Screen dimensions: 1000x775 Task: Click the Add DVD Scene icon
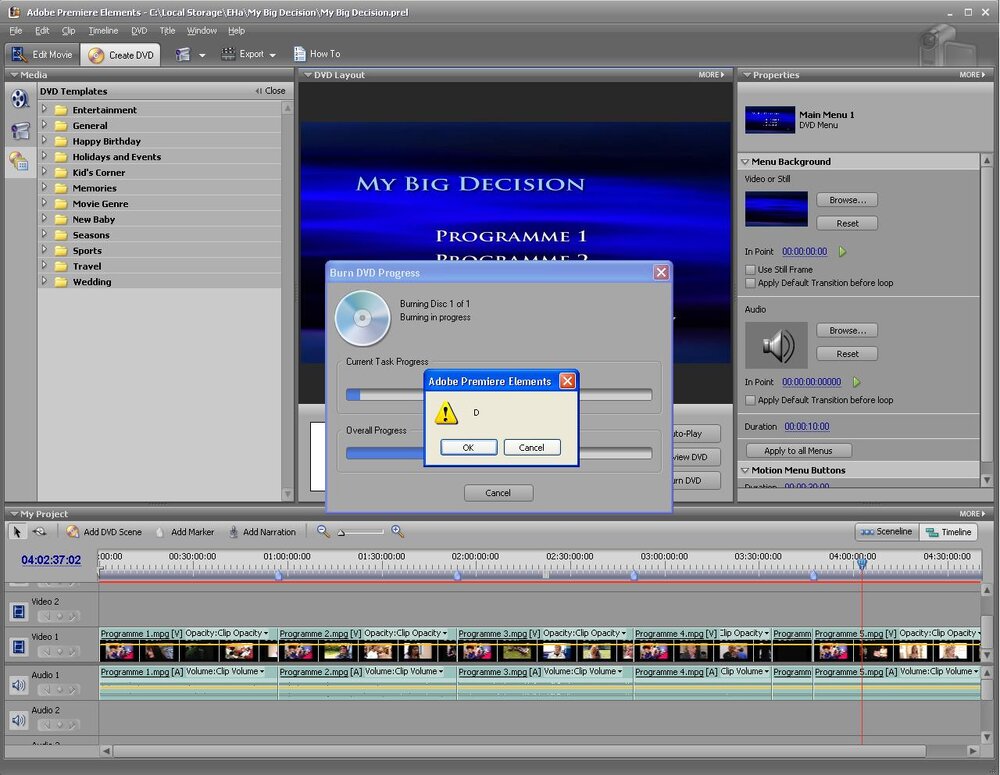(73, 531)
